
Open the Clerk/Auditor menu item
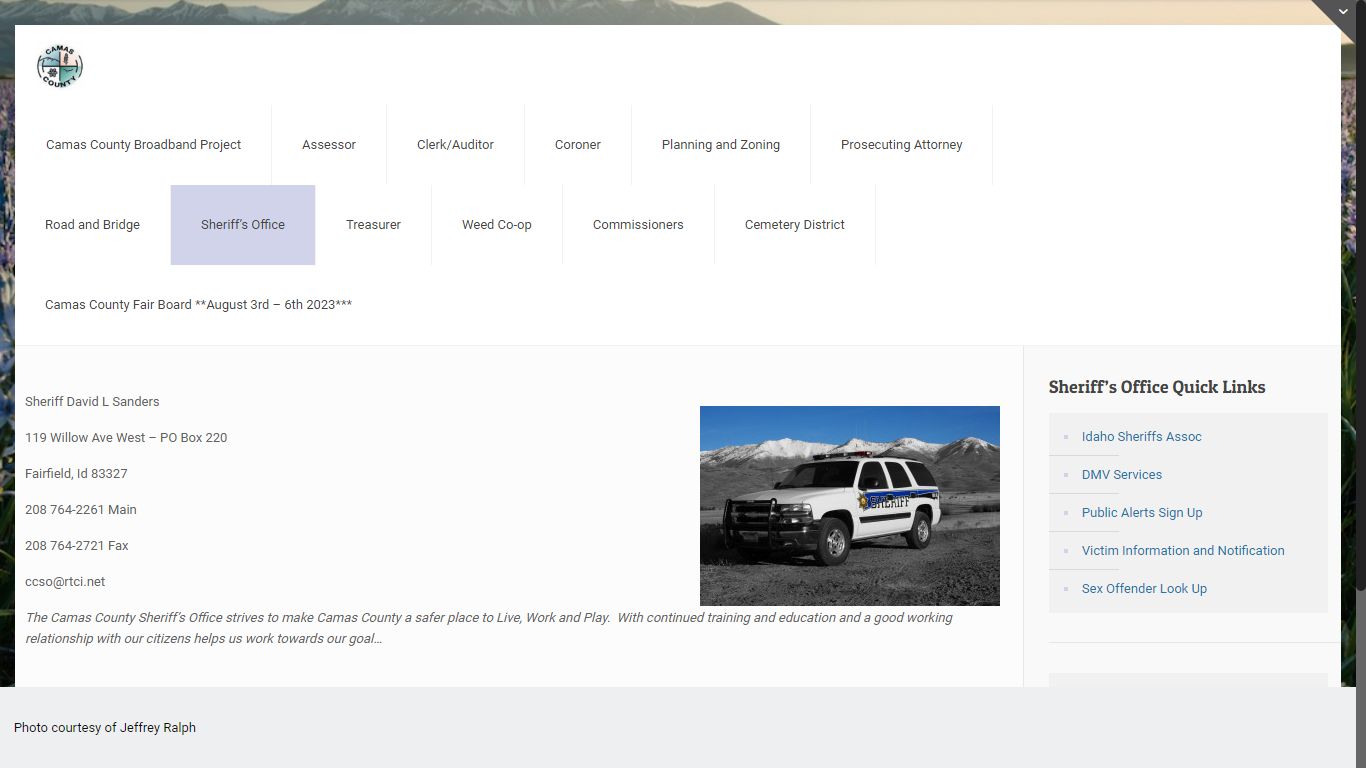pos(455,145)
